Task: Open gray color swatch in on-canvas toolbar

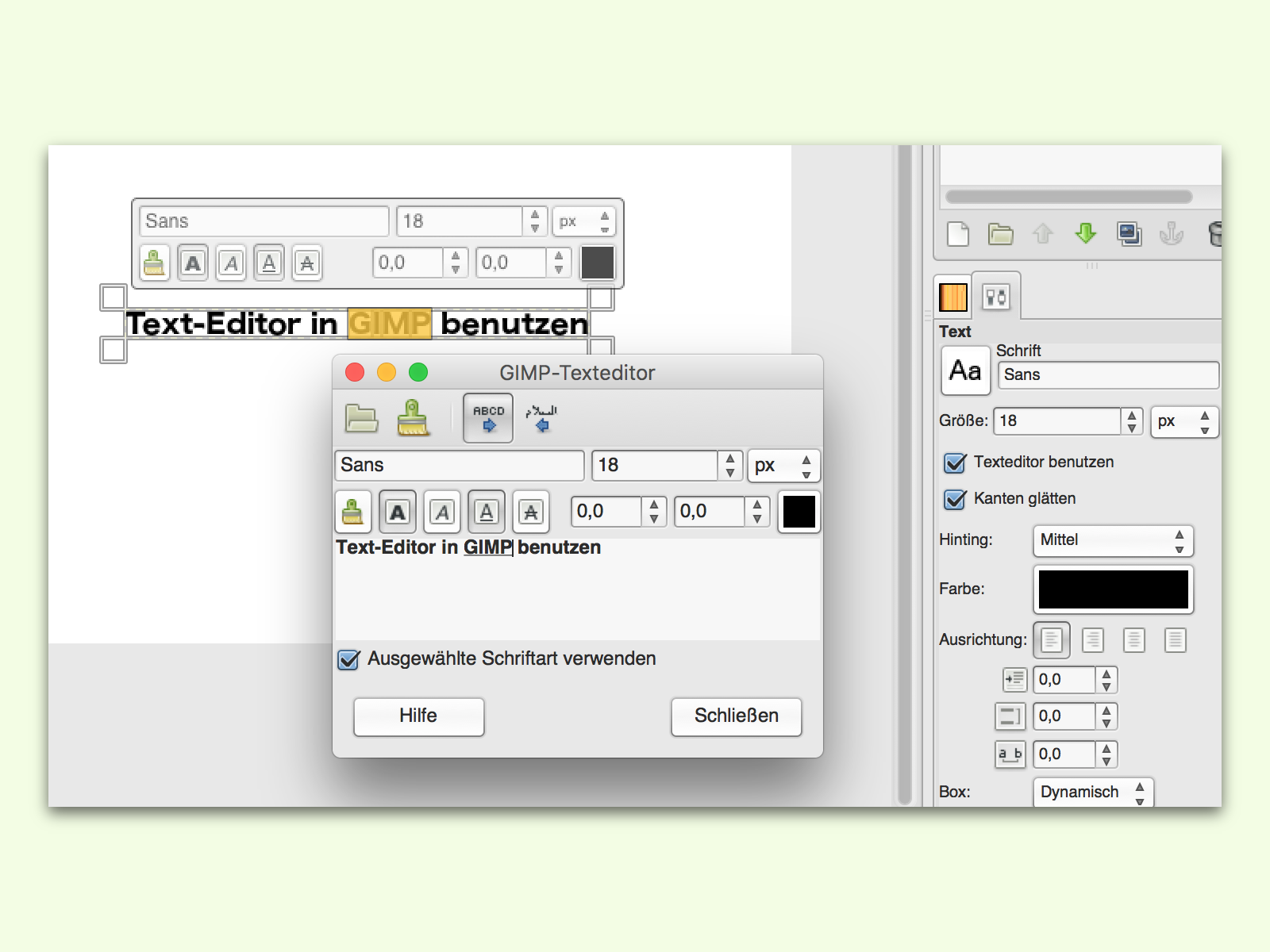Action: tap(597, 263)
